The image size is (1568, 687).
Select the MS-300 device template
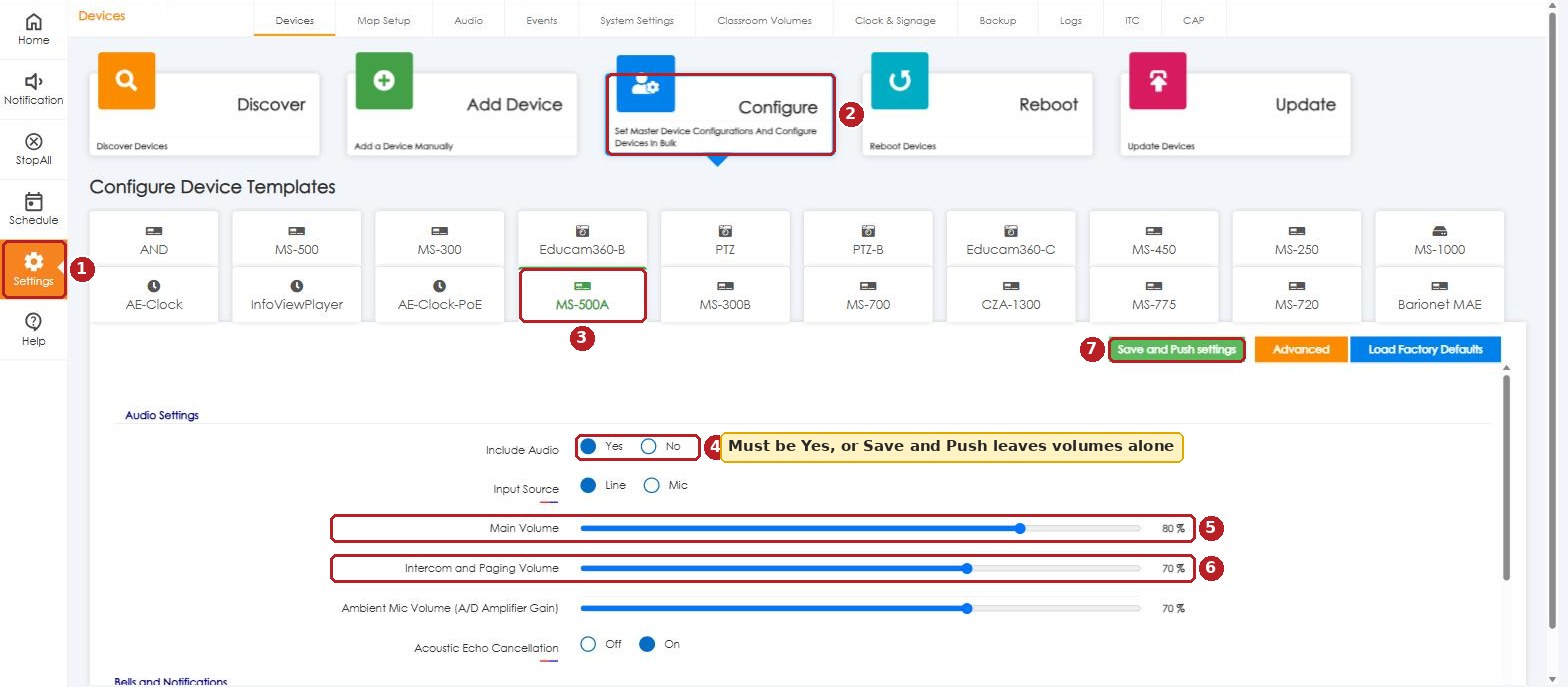pos(439,240)
